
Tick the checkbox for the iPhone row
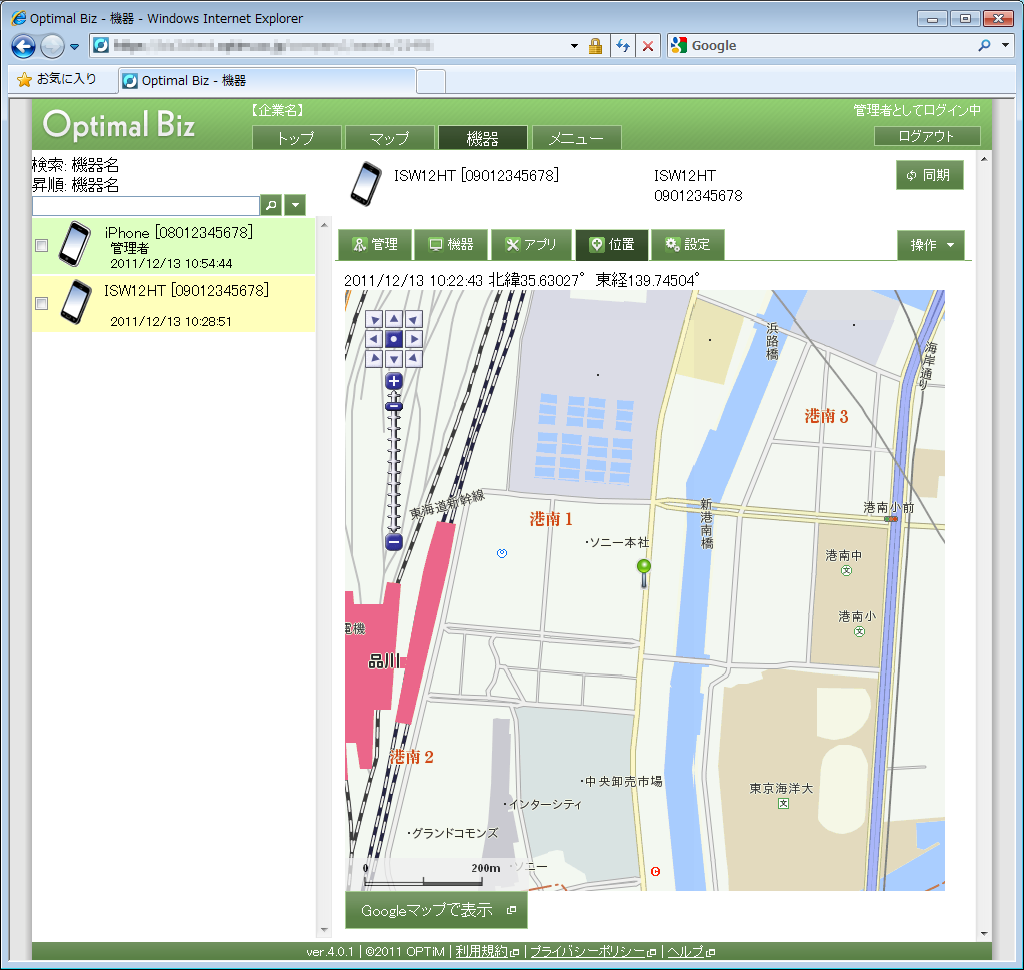tap(42, 246)
